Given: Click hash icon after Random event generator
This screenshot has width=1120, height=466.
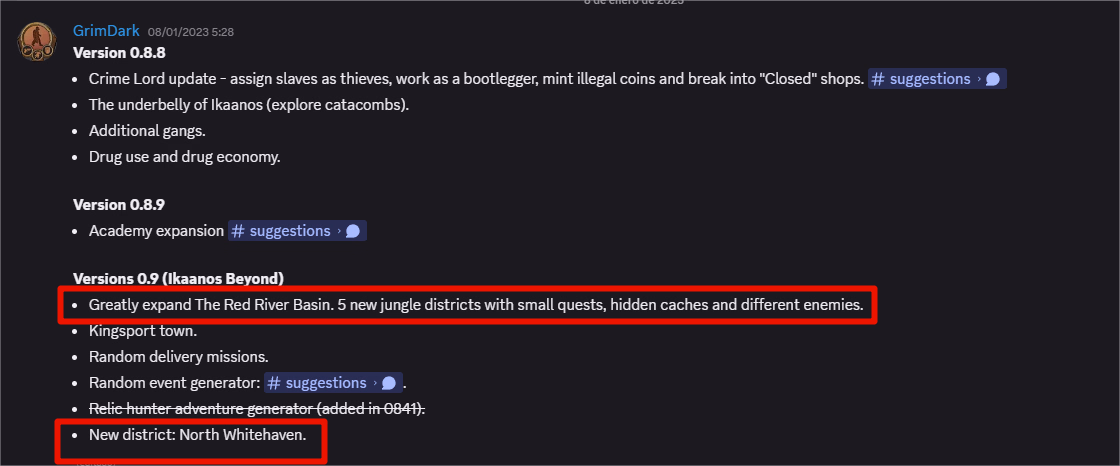Looking at the screenshot, I should pyautogui.click(x=274, y=383).
